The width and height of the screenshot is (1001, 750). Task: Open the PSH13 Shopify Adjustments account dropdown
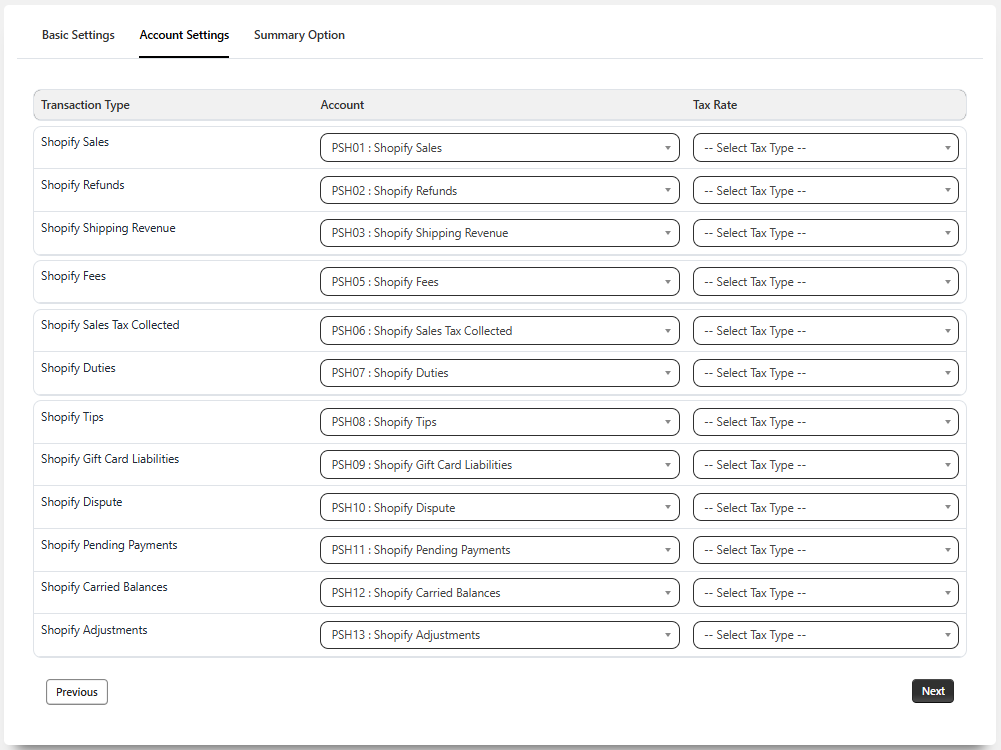click(499, 635)
